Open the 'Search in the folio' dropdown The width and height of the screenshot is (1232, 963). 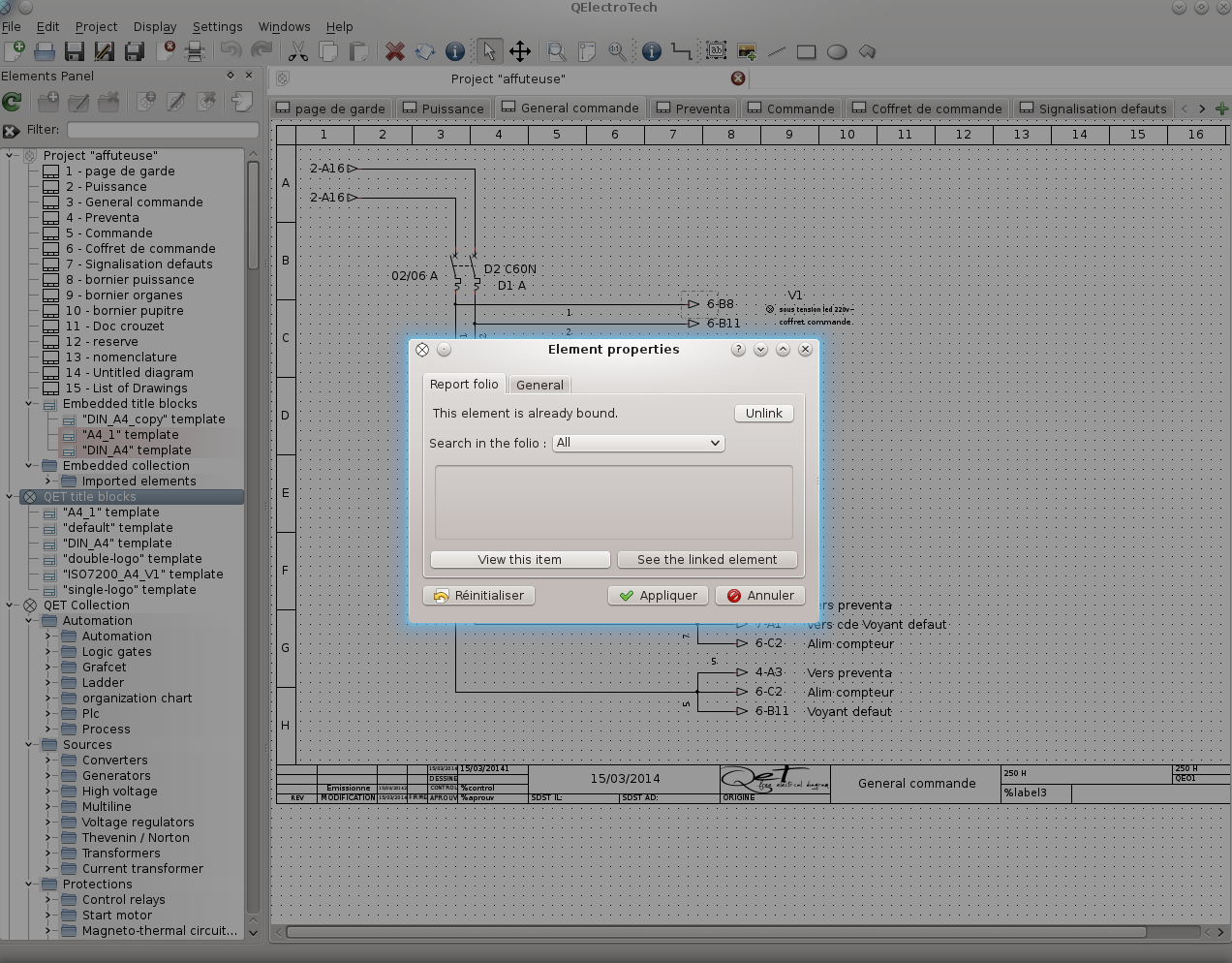pyautogui.click(x=637, y=443)
